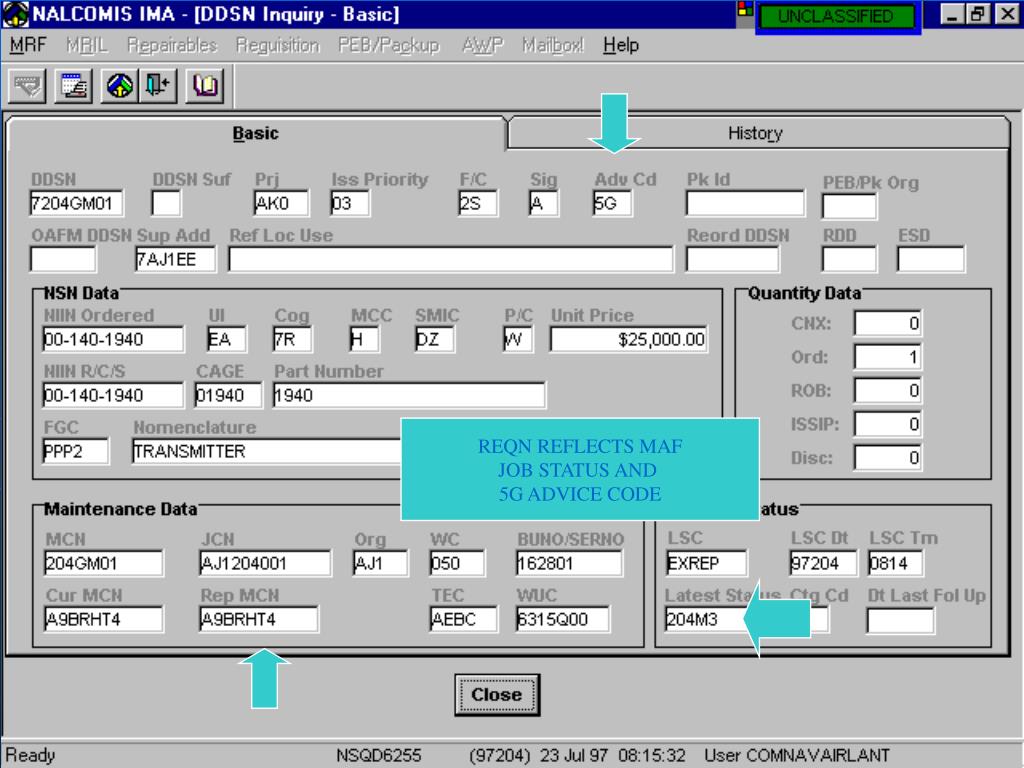
Task: Click the Adv Cd field showing 5G
Action: (612, 203)
